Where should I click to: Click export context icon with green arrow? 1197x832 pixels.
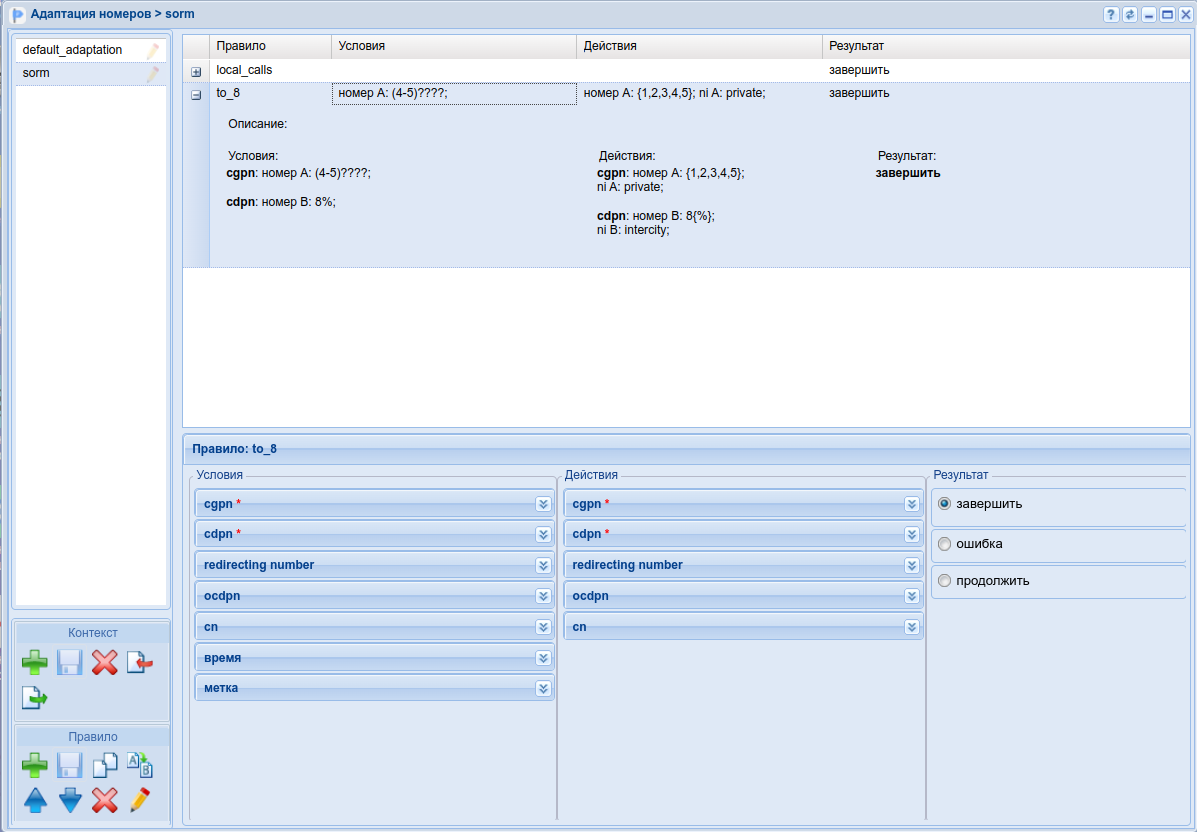35,697
